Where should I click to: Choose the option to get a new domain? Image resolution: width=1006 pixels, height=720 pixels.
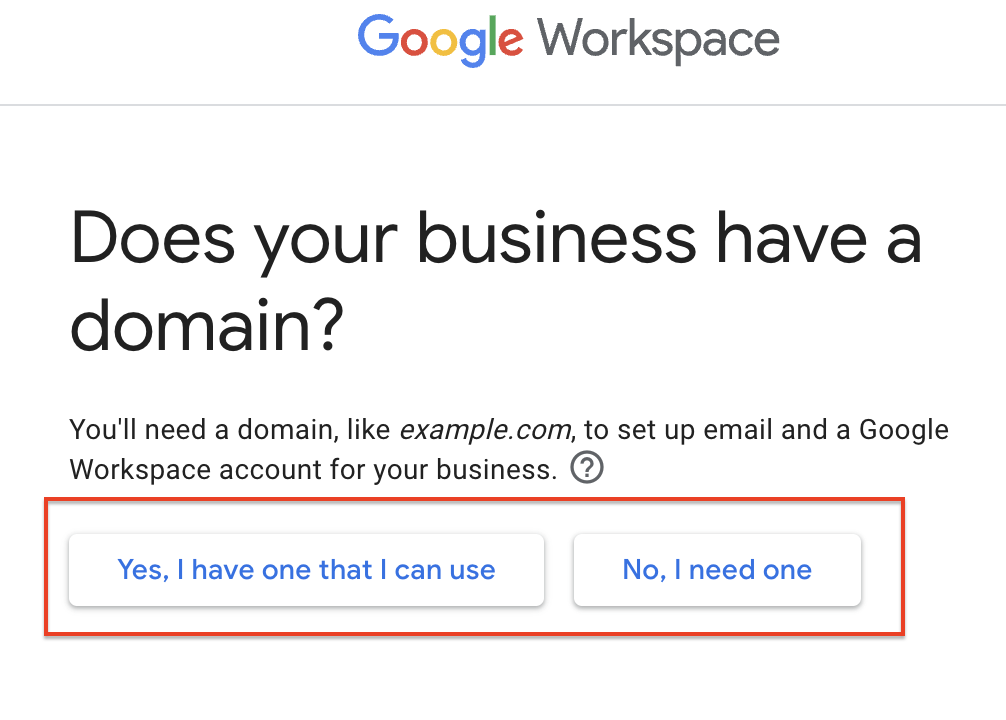(x=717, y=569)
